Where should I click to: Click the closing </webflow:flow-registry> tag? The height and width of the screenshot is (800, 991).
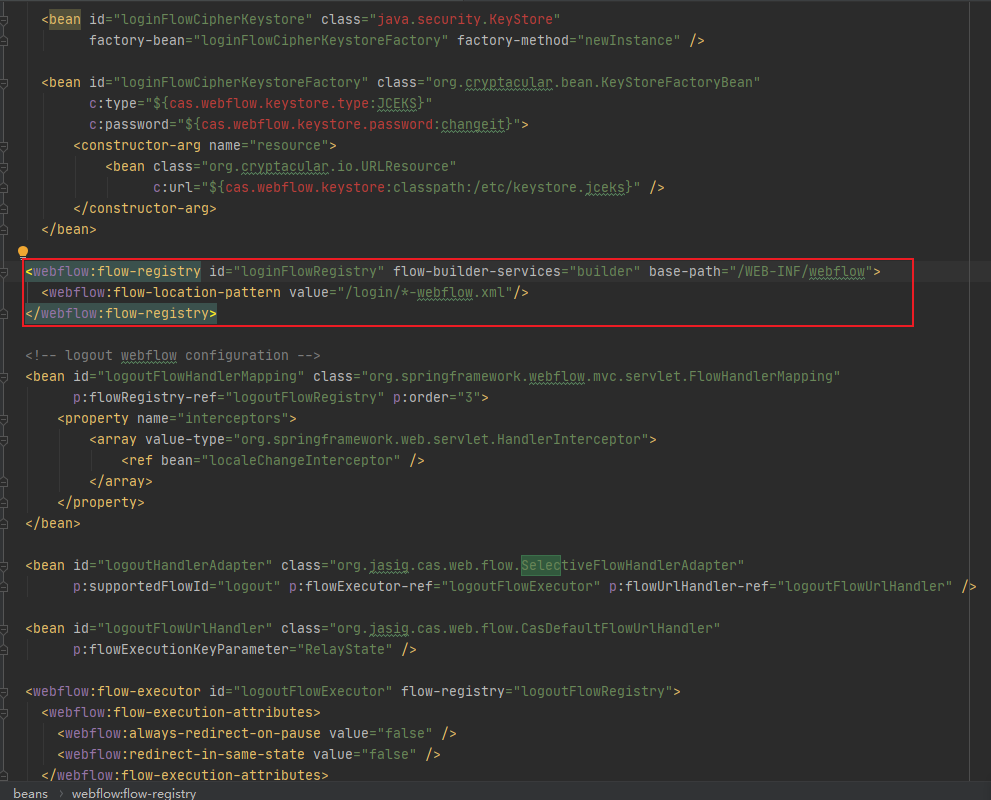tap(121, 313)
